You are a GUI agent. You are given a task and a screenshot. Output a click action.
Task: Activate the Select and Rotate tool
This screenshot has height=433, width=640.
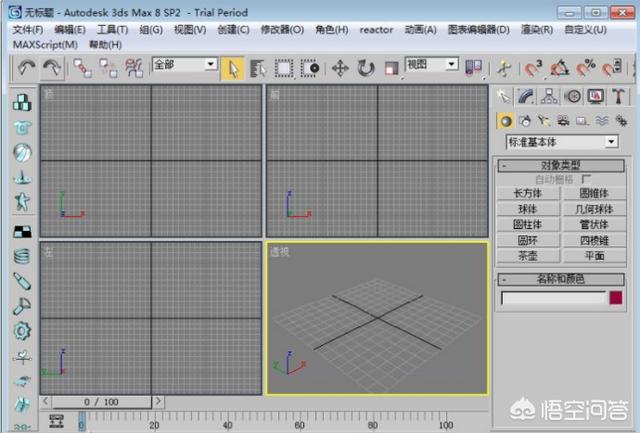click(x=366, y=69)
